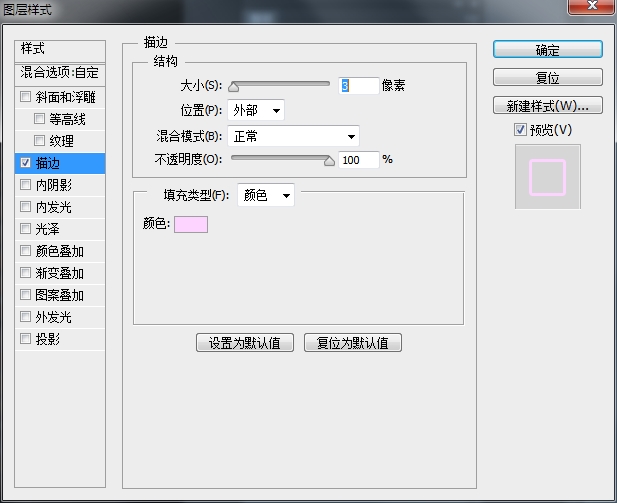Enable the 内发光 checkbox
The height and width of the screenshot is (503, 617).
point(26,207)
